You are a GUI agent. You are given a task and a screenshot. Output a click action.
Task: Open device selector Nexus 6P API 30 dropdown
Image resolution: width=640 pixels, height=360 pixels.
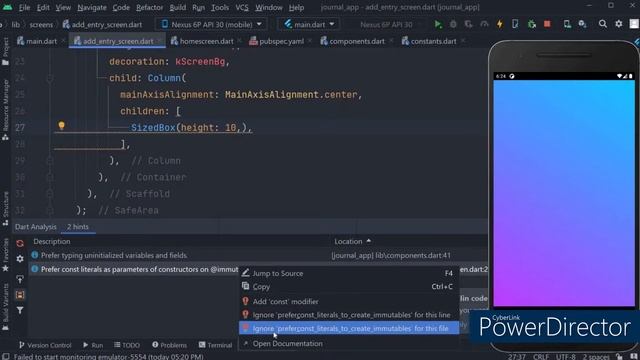[211, 24]
